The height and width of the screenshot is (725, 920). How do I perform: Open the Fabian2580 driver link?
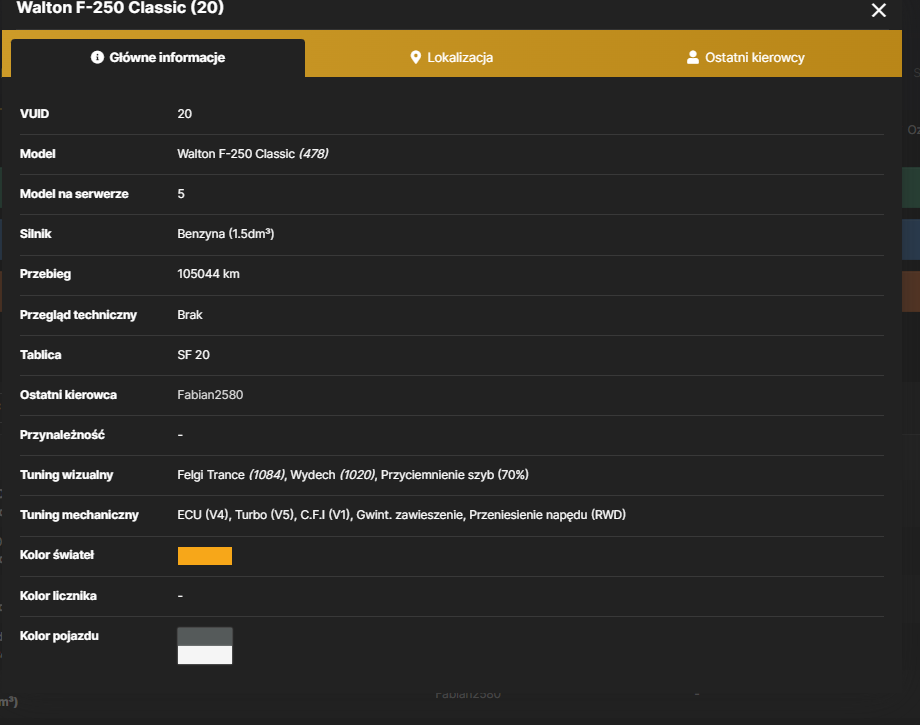coord(210,395)
